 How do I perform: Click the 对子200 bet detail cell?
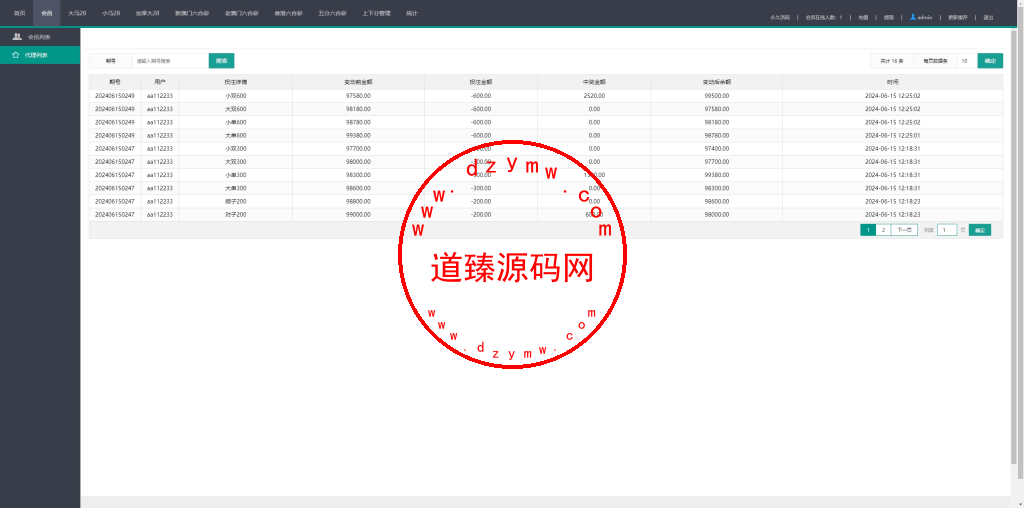[x=236, y=215]
